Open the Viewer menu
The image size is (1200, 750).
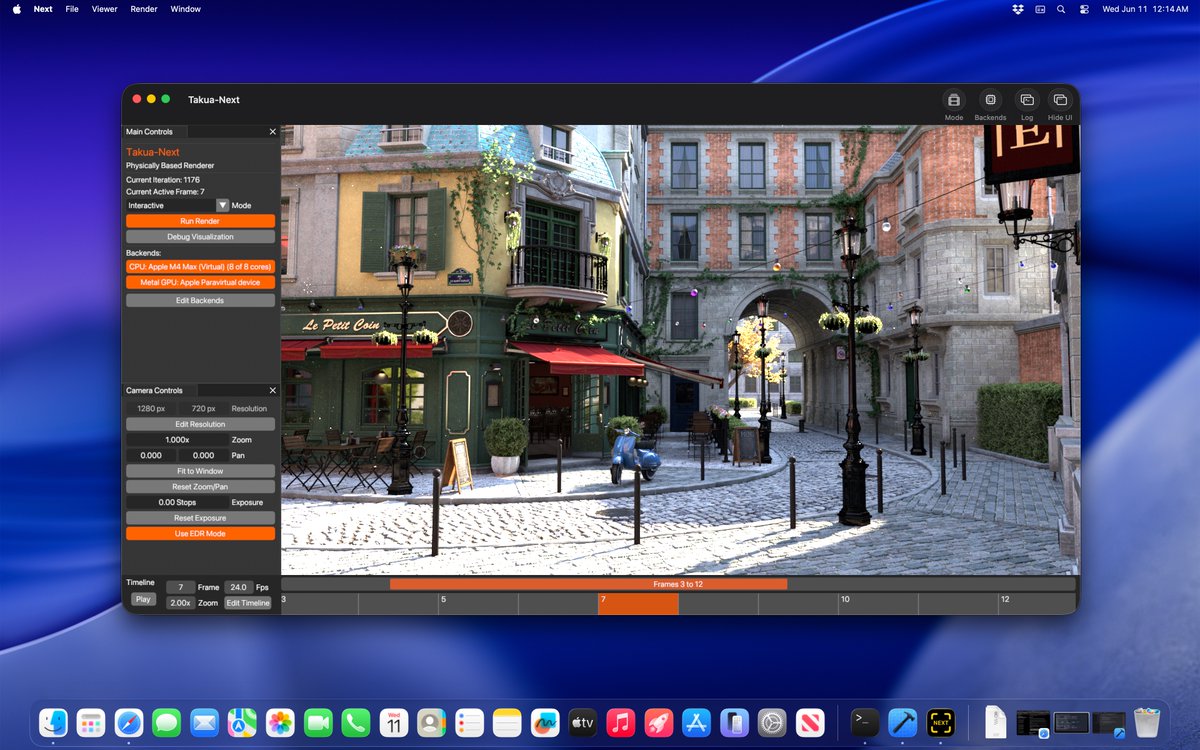coord(104,9)
